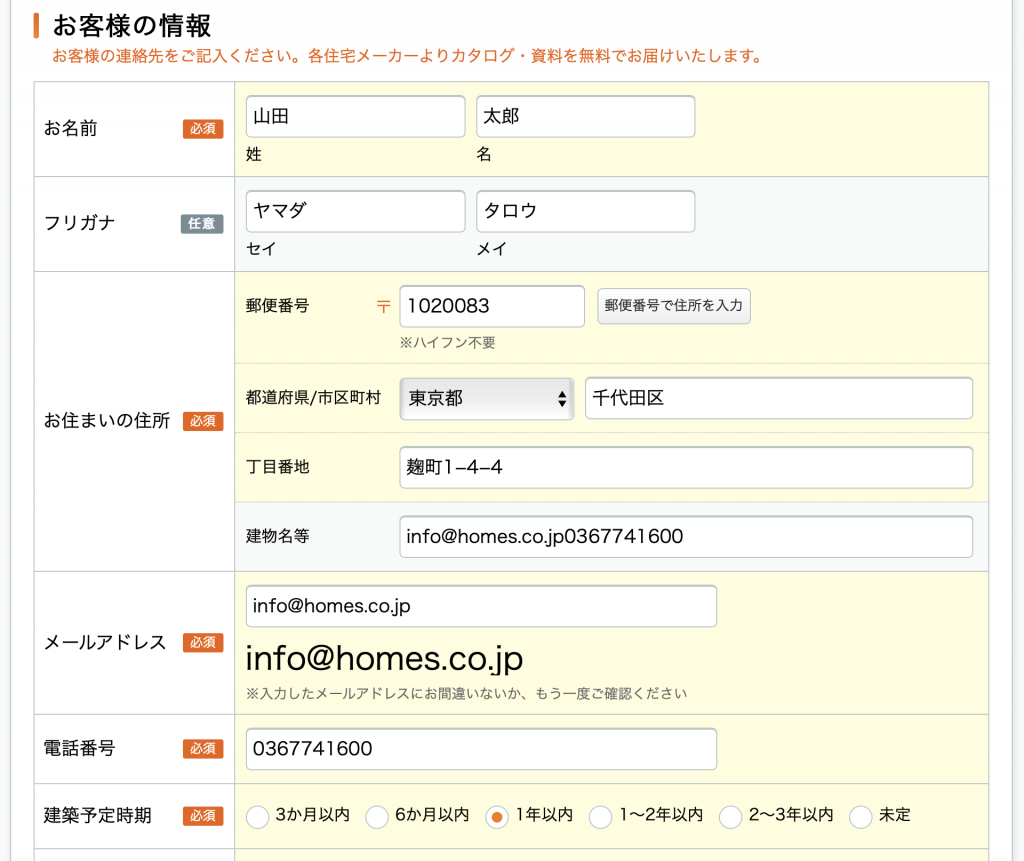Click the 建物名等 building name field

click(686, 536)
